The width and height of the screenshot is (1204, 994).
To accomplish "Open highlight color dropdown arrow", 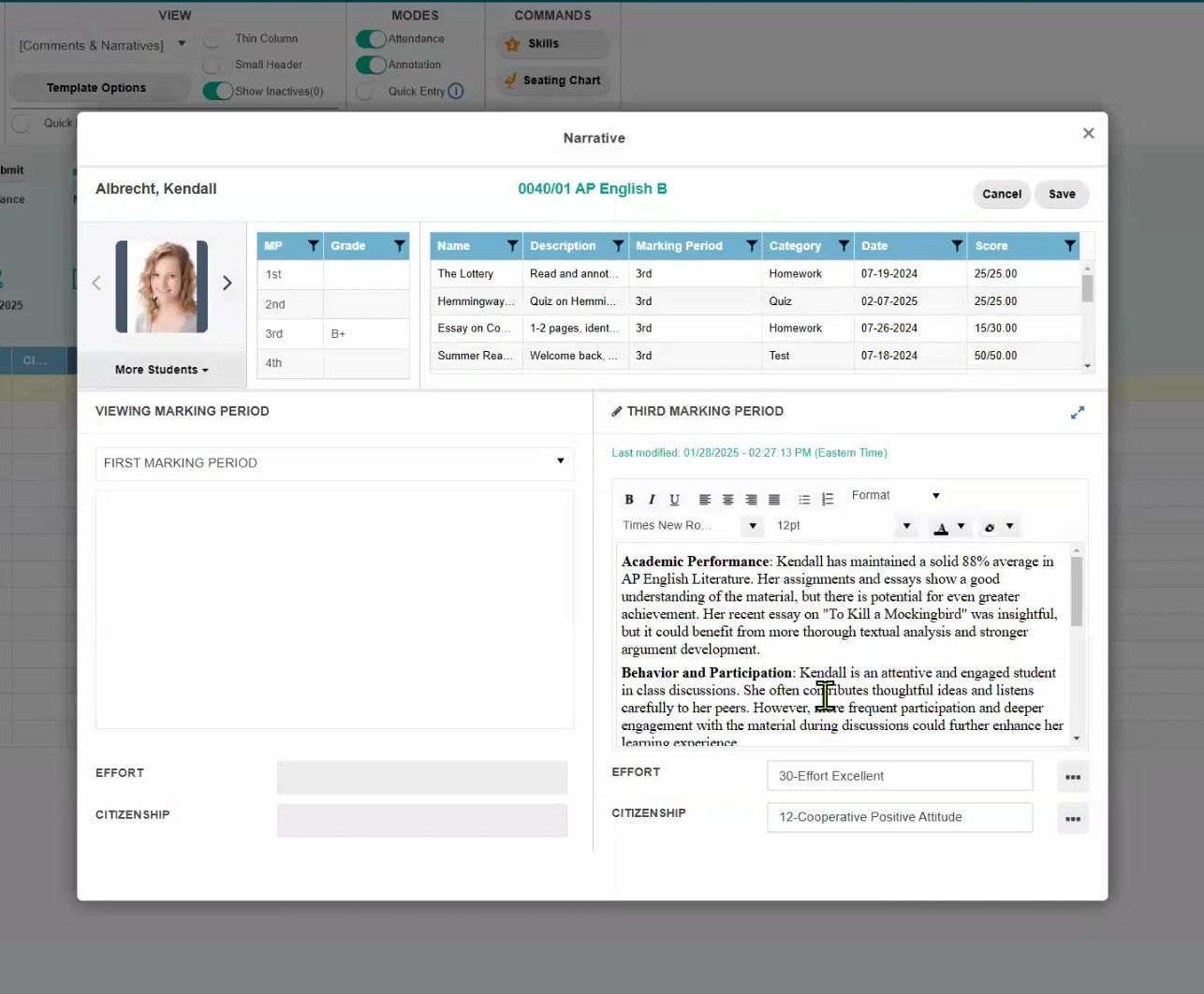I will pos(1009,527).
